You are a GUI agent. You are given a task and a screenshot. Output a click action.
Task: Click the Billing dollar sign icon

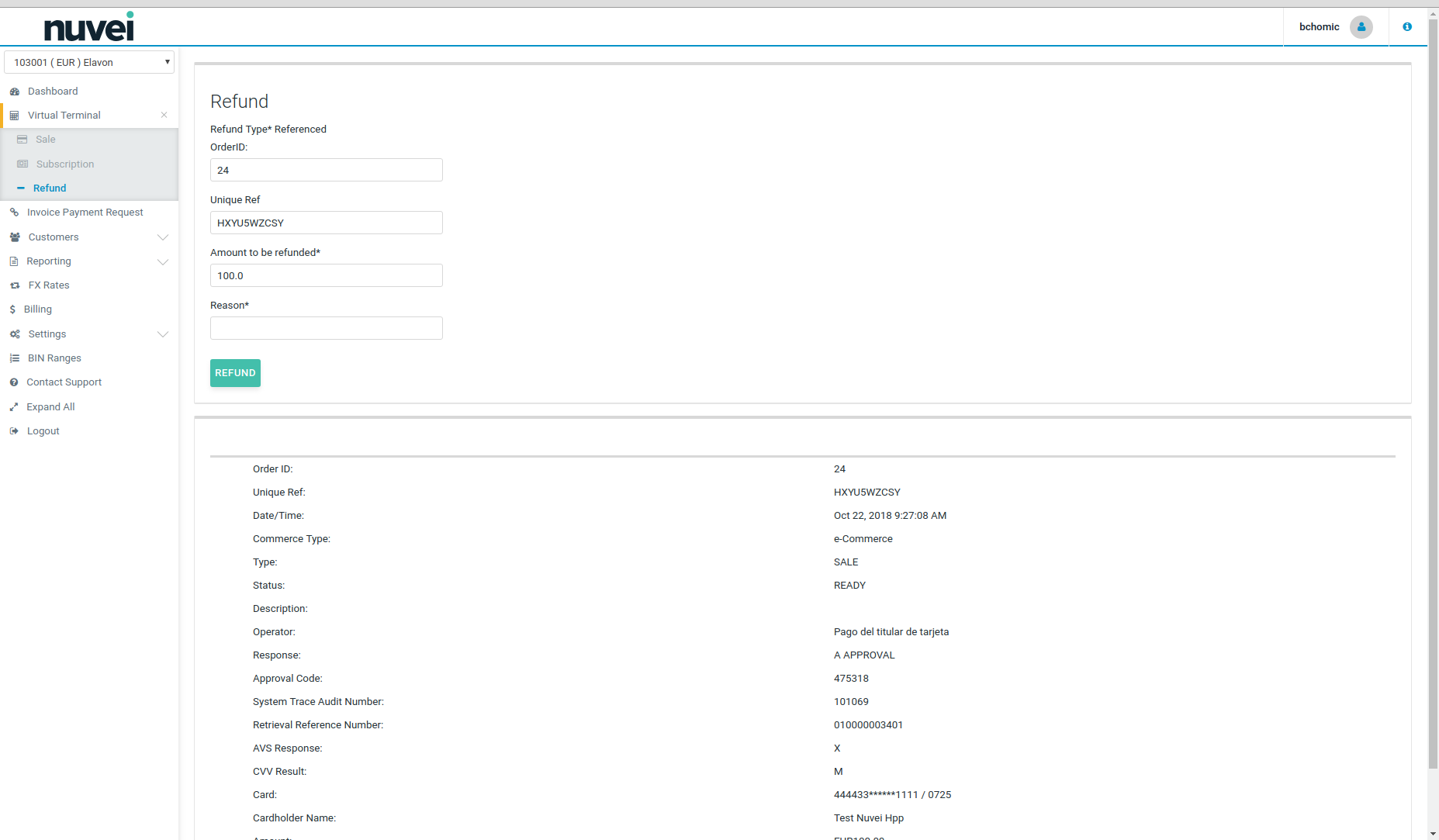(12, 309)
